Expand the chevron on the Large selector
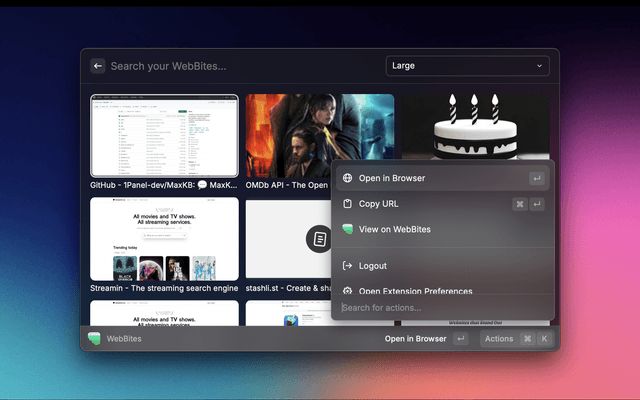The image size is (640, 400). (540, 66)
